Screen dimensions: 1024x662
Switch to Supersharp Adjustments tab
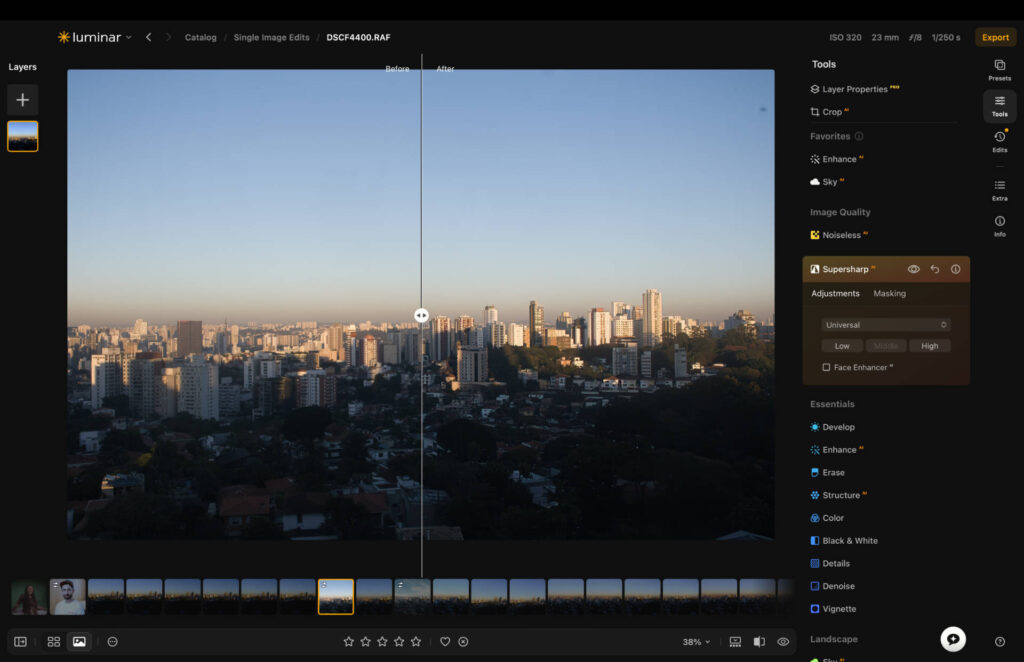(x=835, y=294)
